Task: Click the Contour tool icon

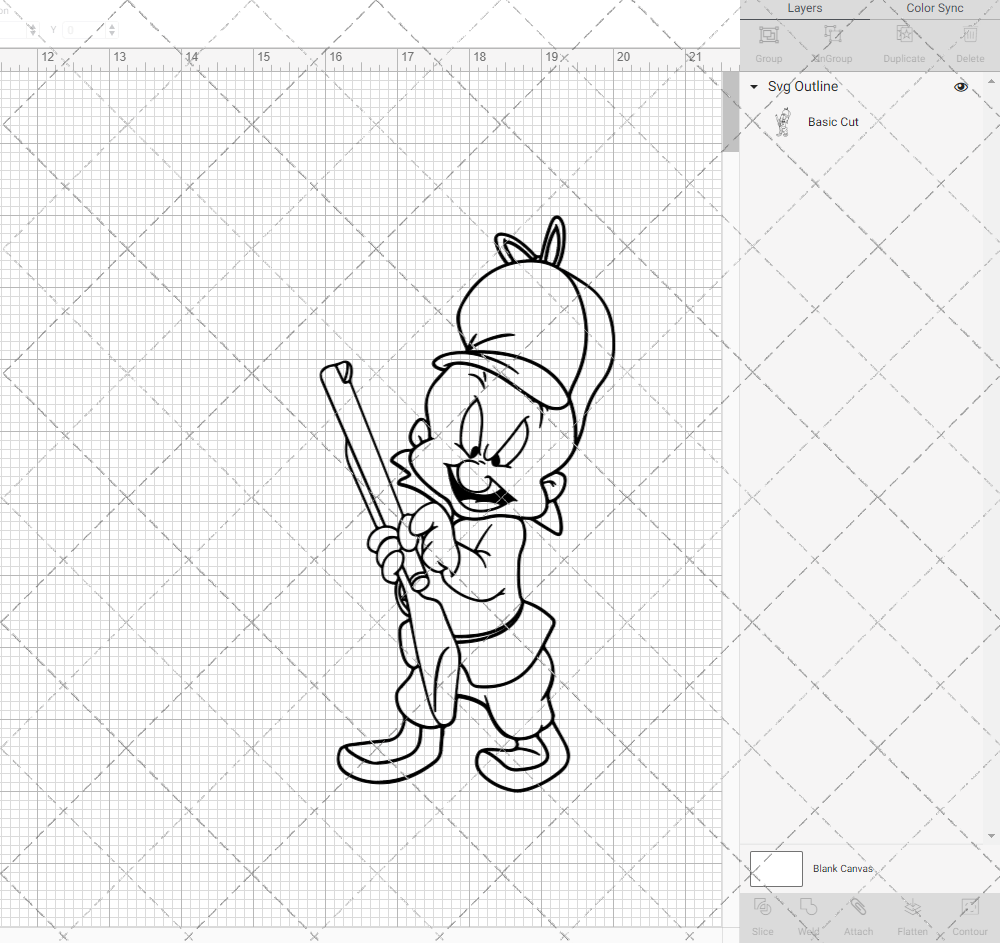Action: click(969, 907)
